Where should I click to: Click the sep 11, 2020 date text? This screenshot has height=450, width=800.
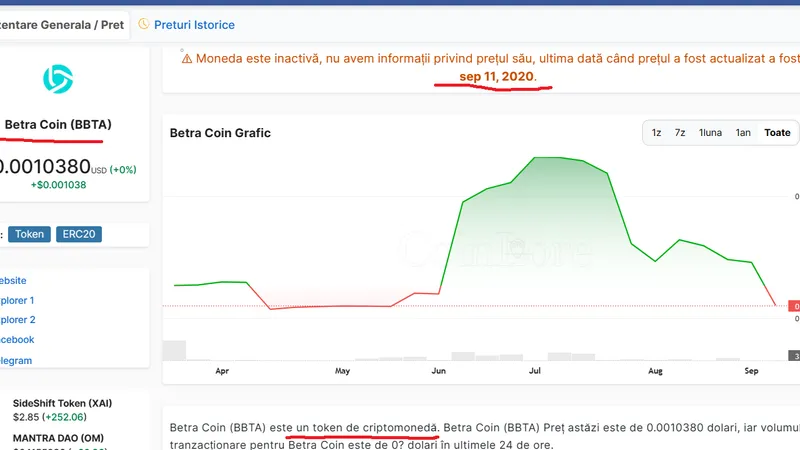tap(496, 77)
